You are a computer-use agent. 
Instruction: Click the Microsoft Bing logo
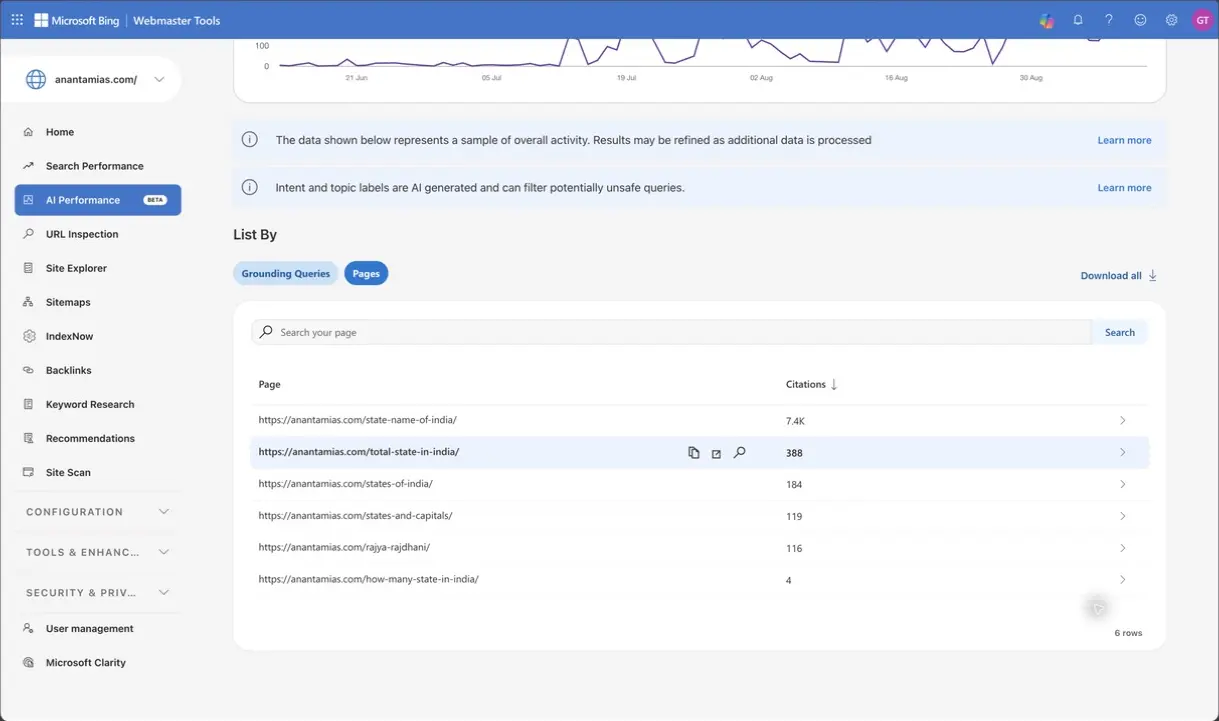pyautogui.click(x=76, y=20)
